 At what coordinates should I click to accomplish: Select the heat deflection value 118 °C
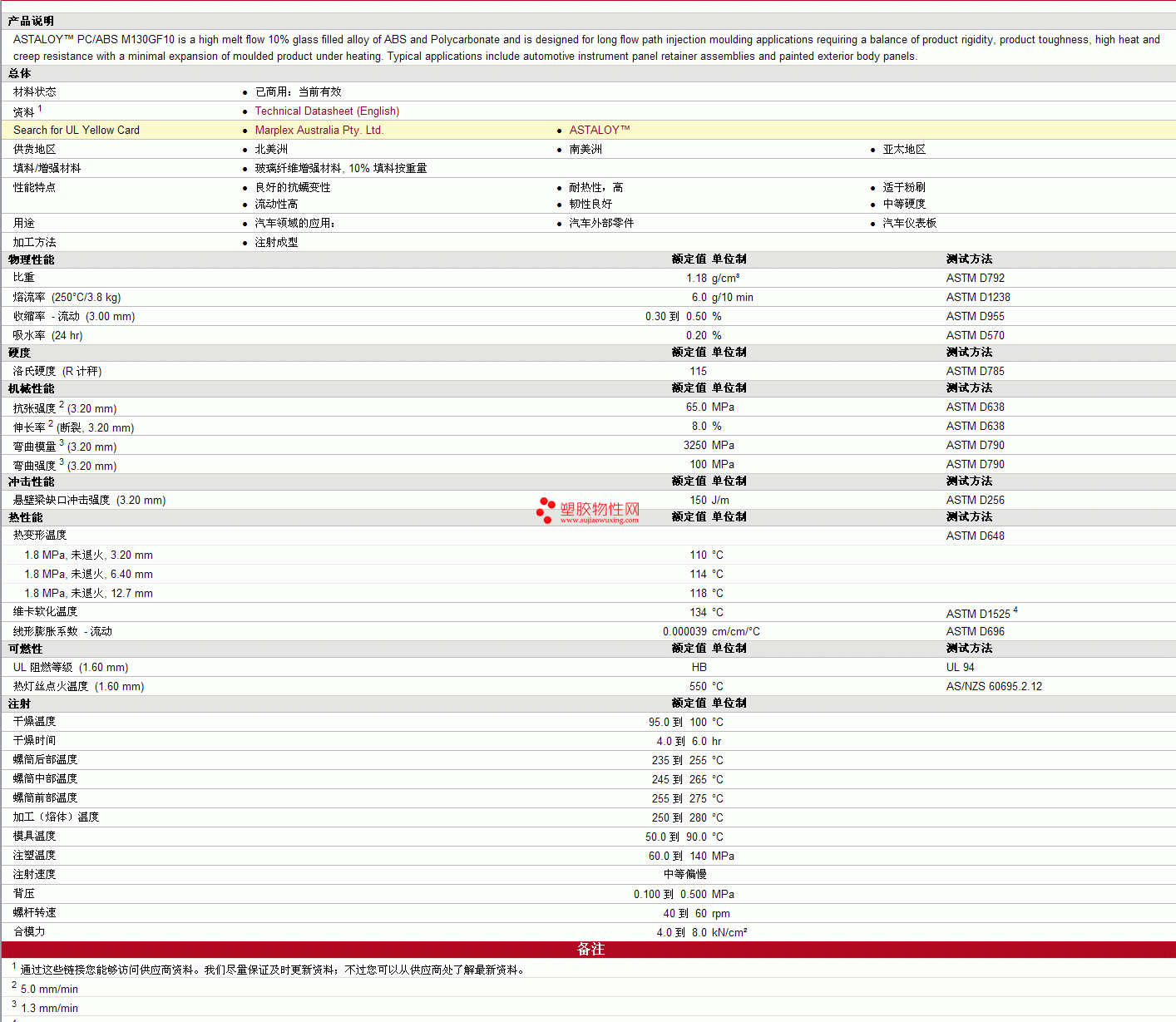(706, 593)
